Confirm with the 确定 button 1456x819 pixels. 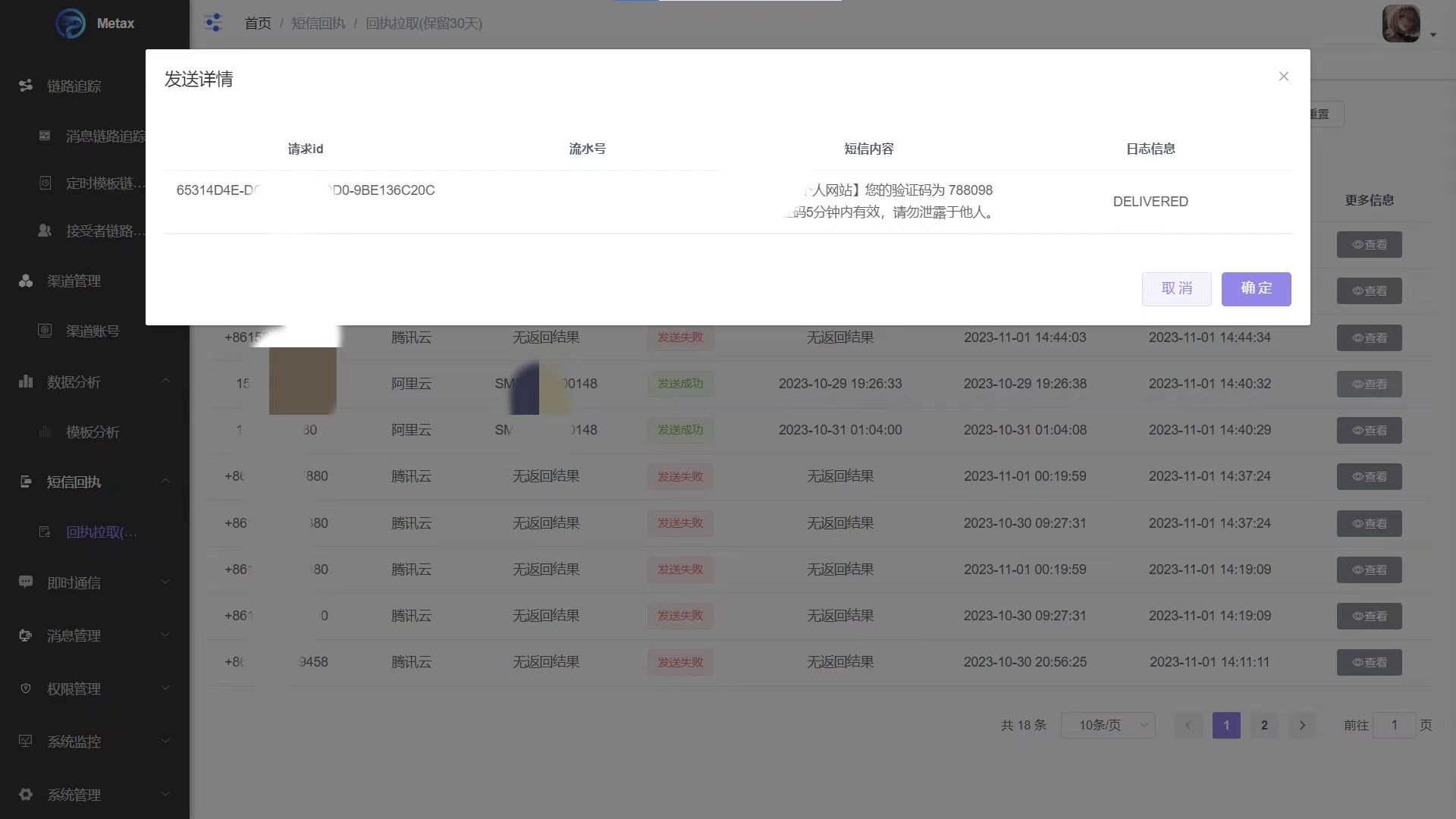click(x=1256, y=289)
